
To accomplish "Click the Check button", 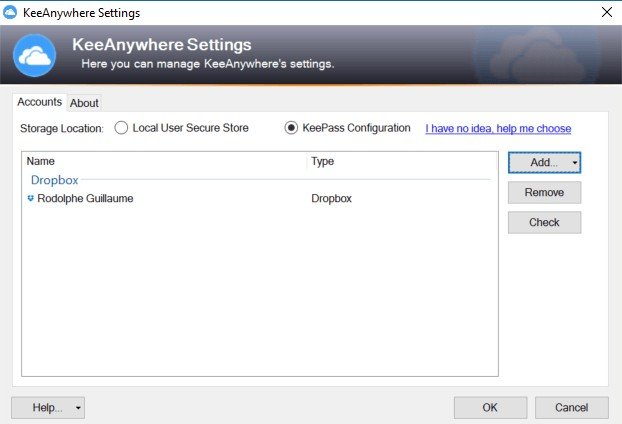I will click(x=544, y=222).
